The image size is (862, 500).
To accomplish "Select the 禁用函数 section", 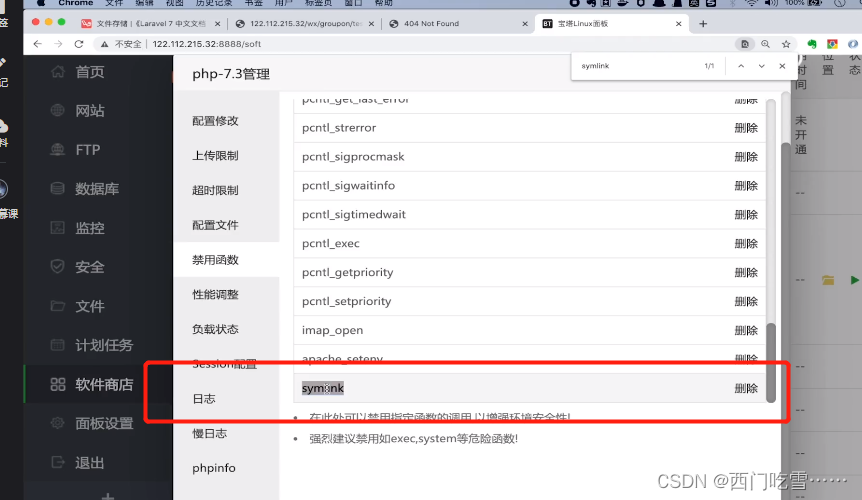I will (216, 259).
